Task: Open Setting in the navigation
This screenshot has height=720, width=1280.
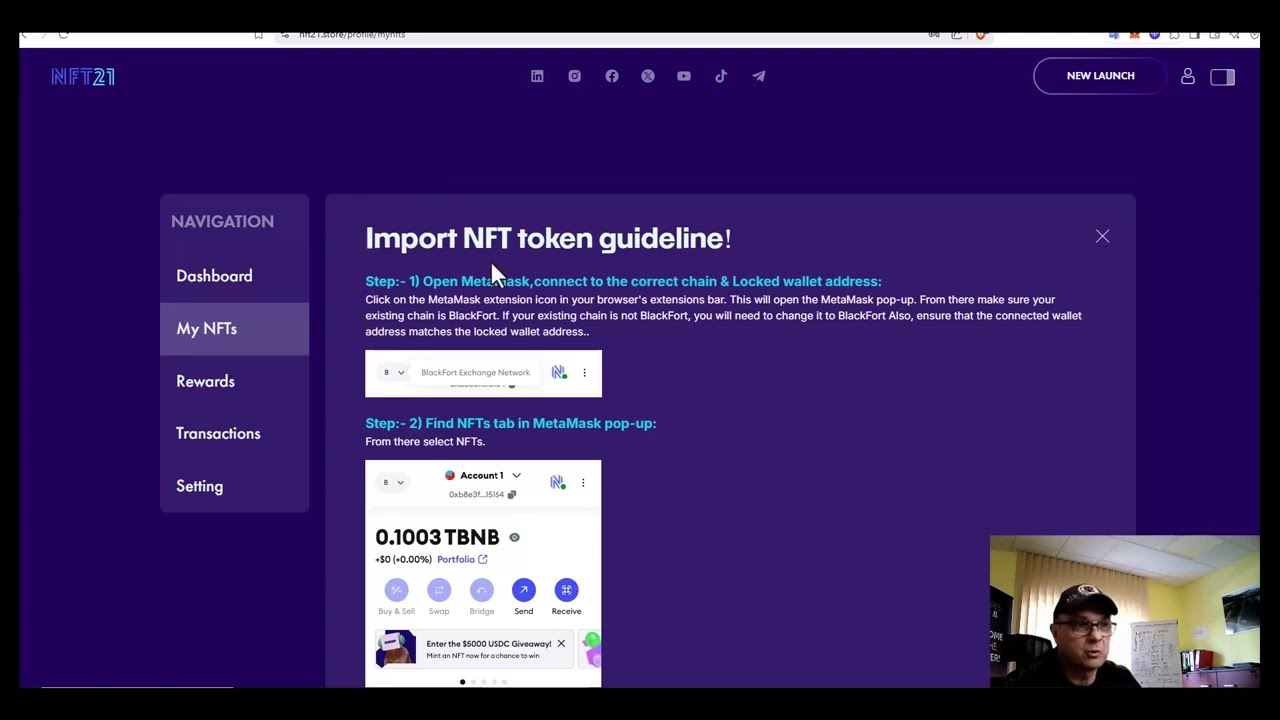Action: [199, 486]
